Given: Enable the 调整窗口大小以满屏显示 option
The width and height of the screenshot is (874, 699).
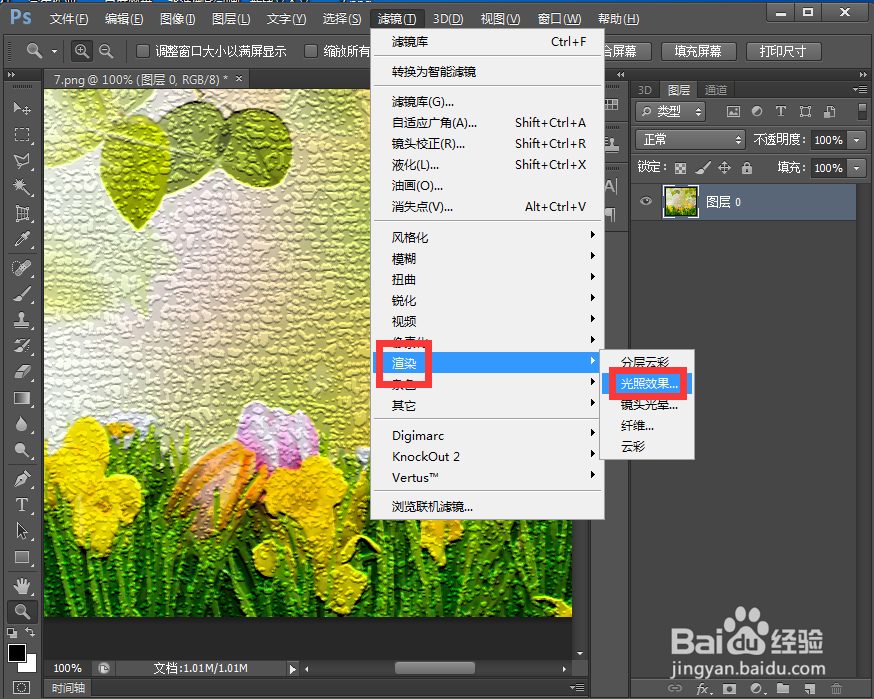Looking at the screenshot, I should 142,51.
